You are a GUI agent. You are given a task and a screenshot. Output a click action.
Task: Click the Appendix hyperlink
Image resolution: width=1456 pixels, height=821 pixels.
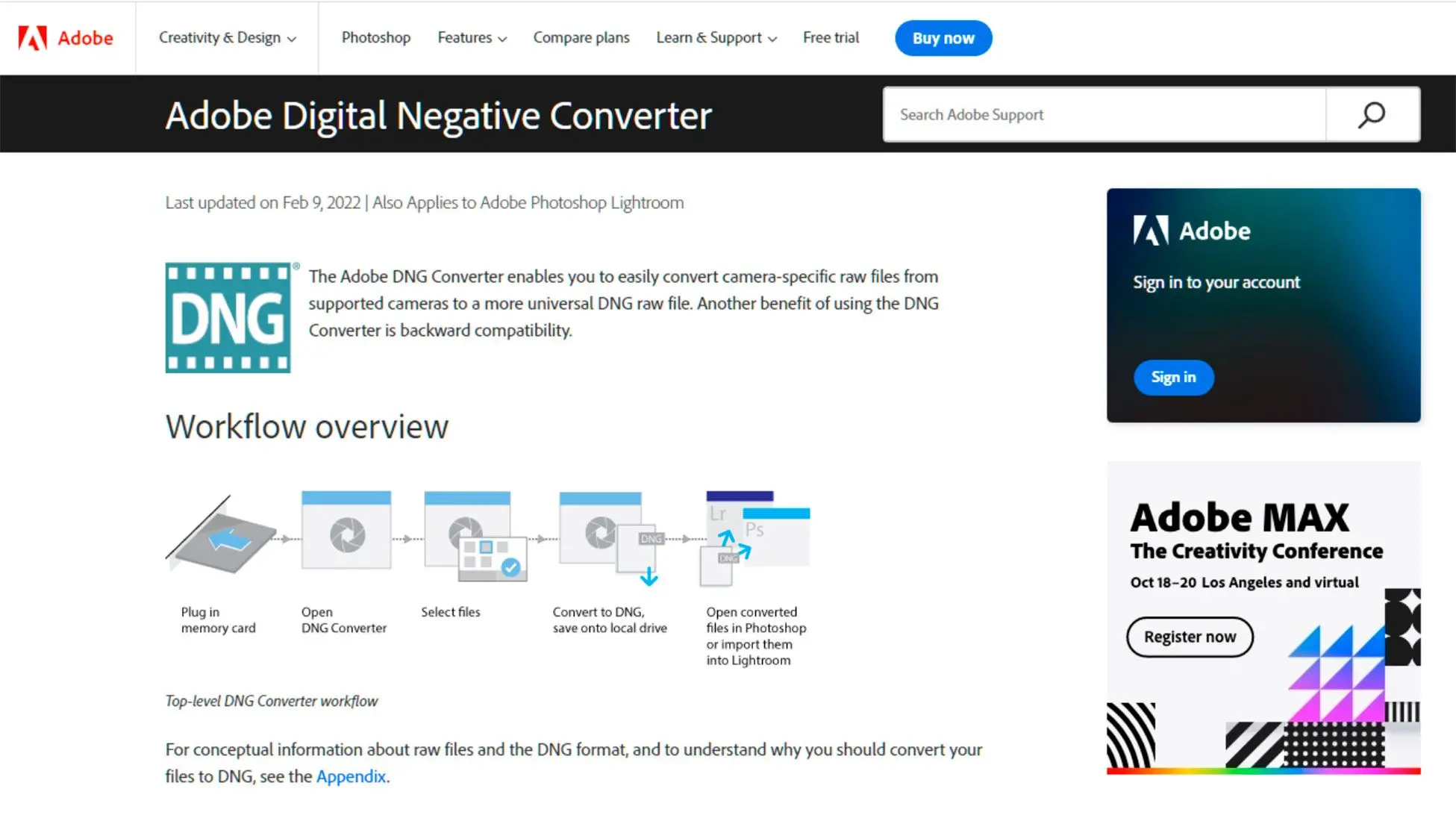pyautogui.click(x=350, y=775)
